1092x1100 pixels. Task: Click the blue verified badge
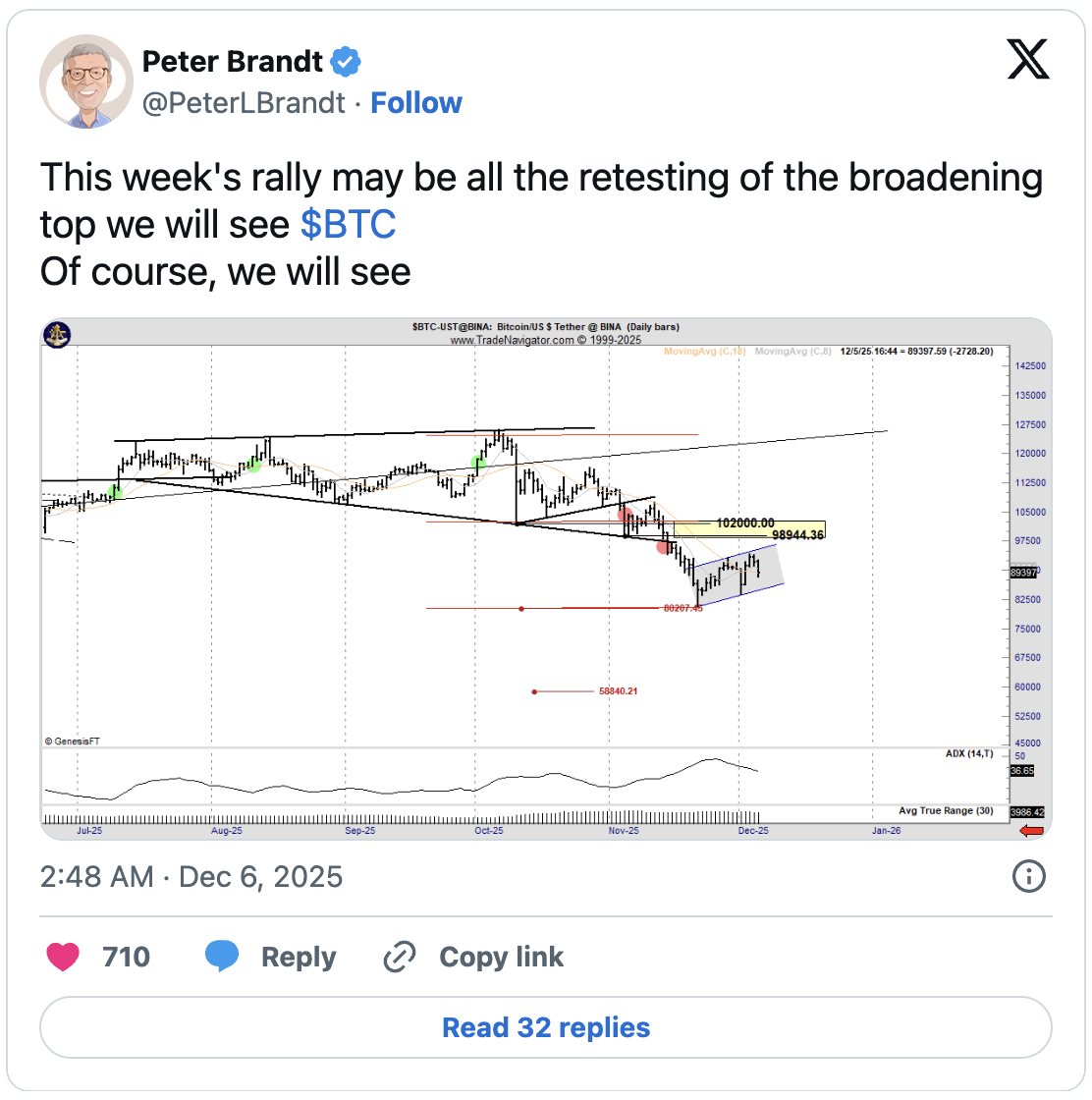(345, 62)
